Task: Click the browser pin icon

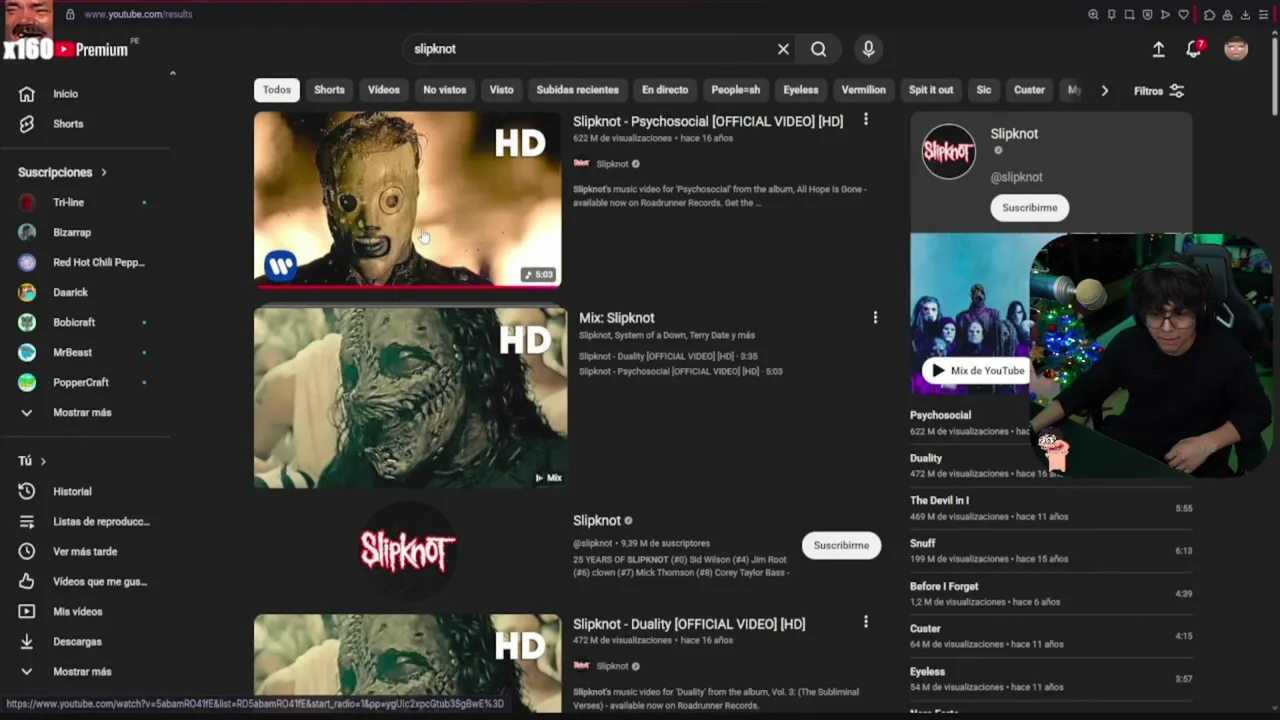Action: [x=1111, y=14]
